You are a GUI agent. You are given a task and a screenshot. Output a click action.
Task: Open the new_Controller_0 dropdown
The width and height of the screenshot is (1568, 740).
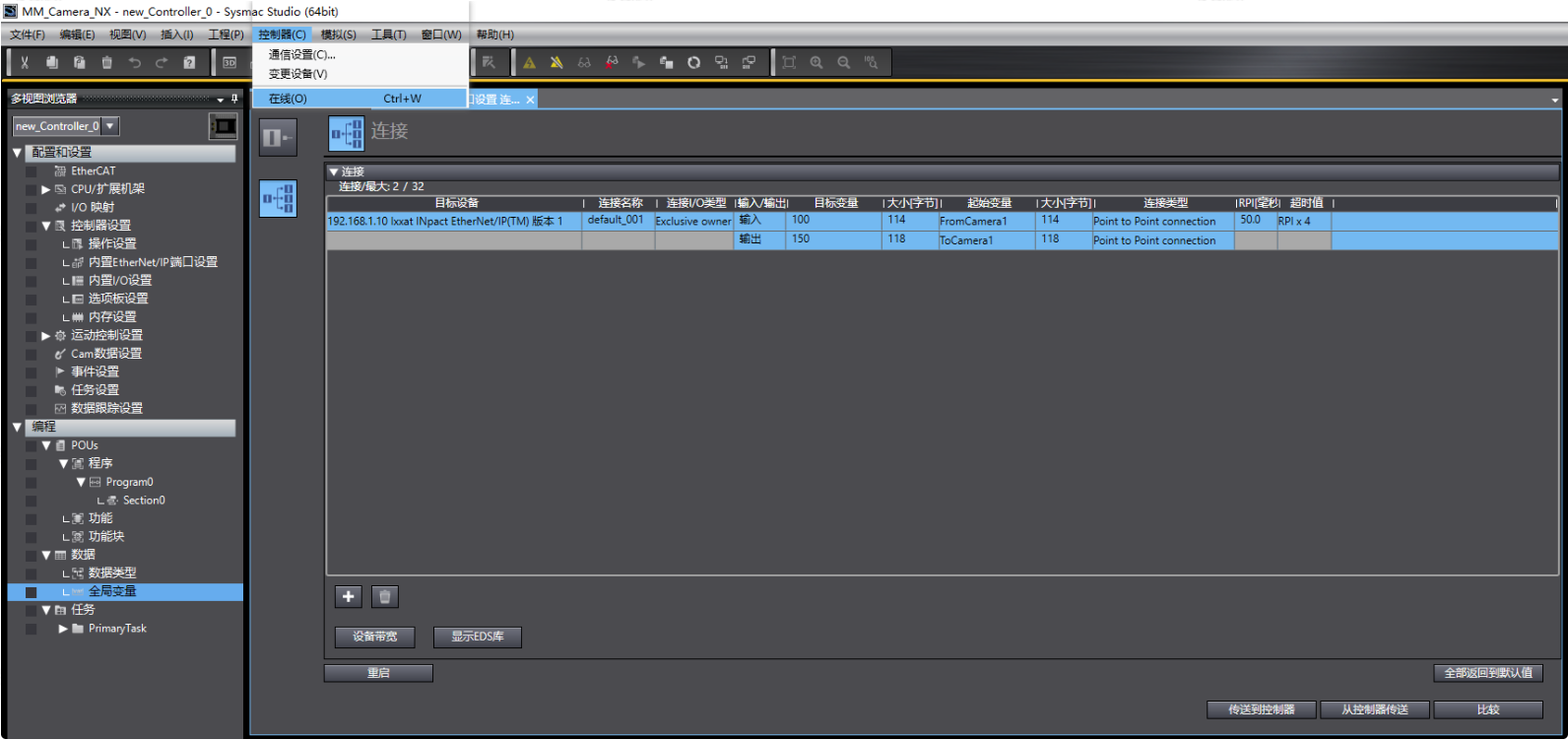tap(110, 126)
